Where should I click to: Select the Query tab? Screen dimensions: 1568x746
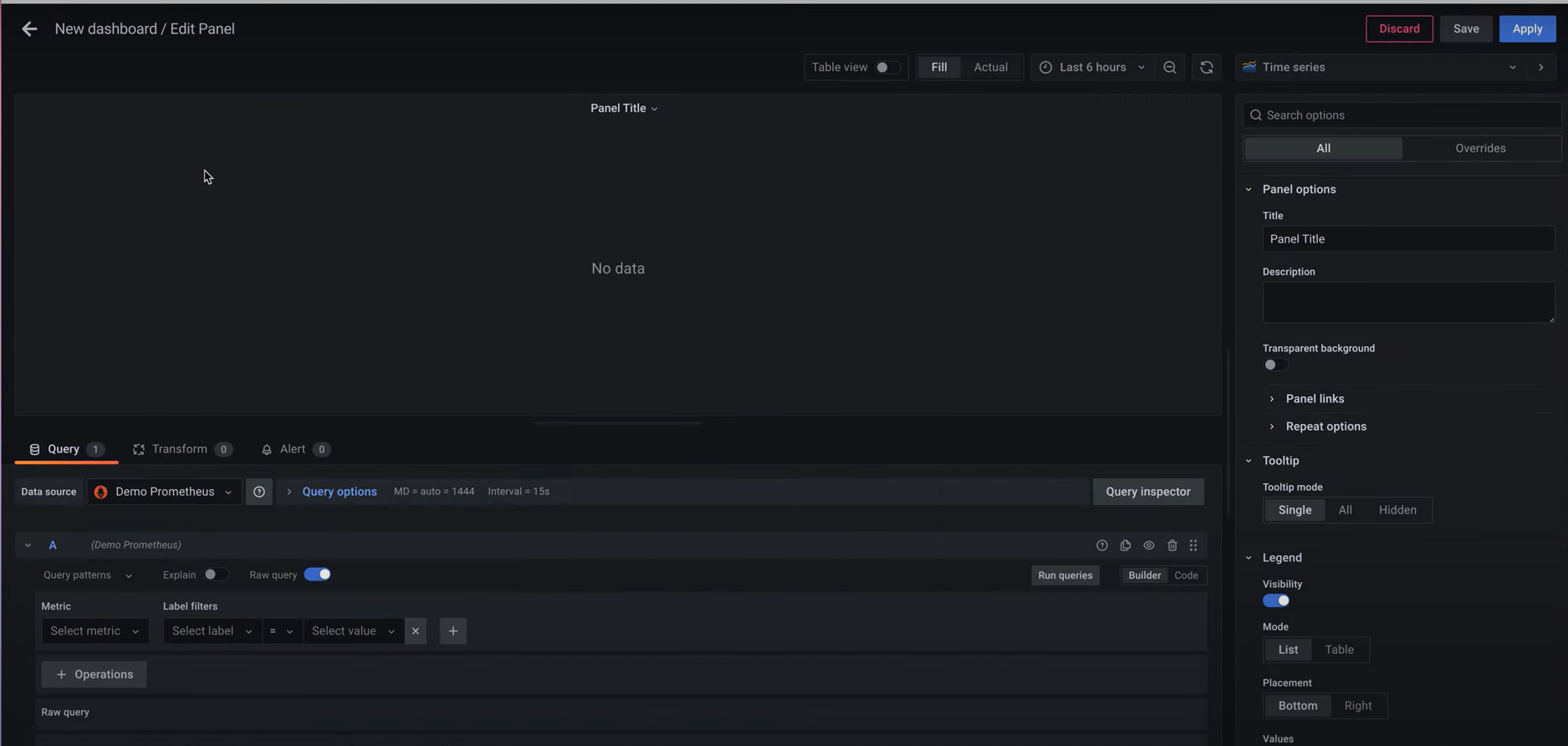point(66,450)
